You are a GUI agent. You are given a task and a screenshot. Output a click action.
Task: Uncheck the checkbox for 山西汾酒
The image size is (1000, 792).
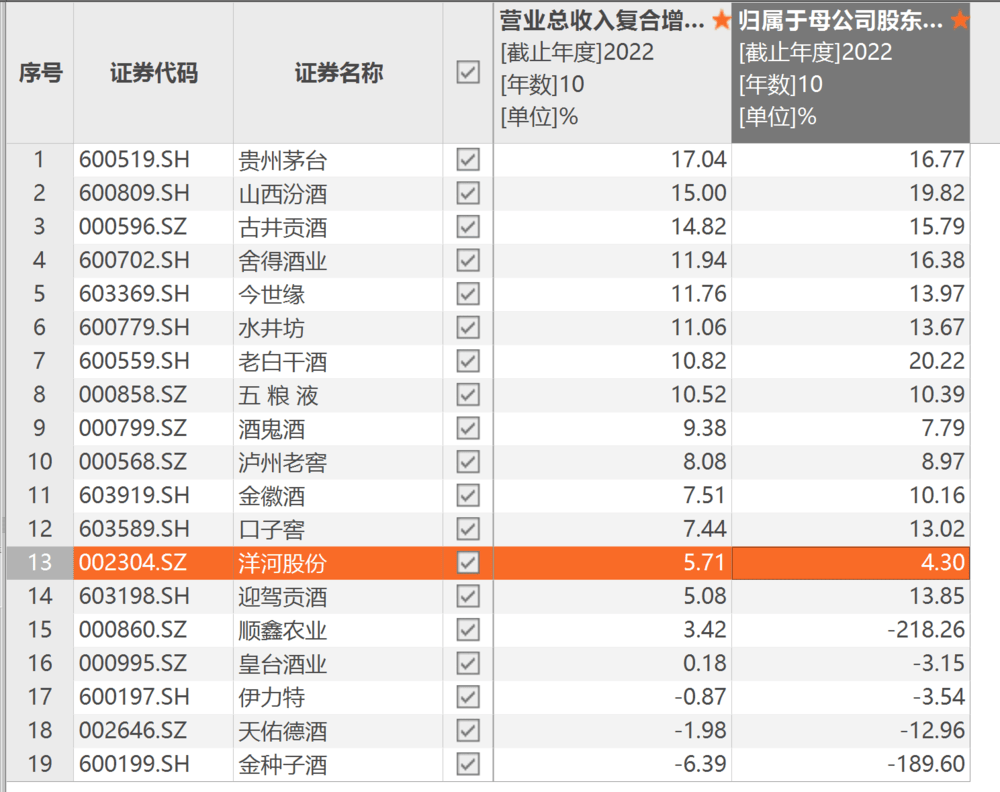pos(468,193)
